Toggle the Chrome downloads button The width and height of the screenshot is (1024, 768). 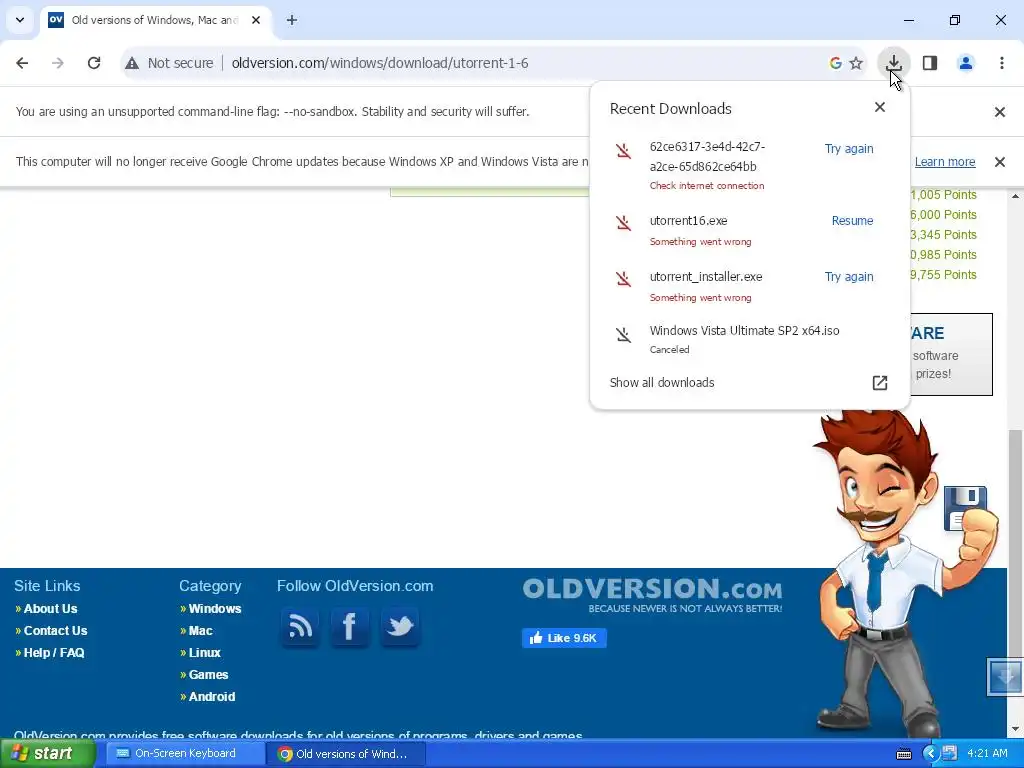(x=893, y=63)
